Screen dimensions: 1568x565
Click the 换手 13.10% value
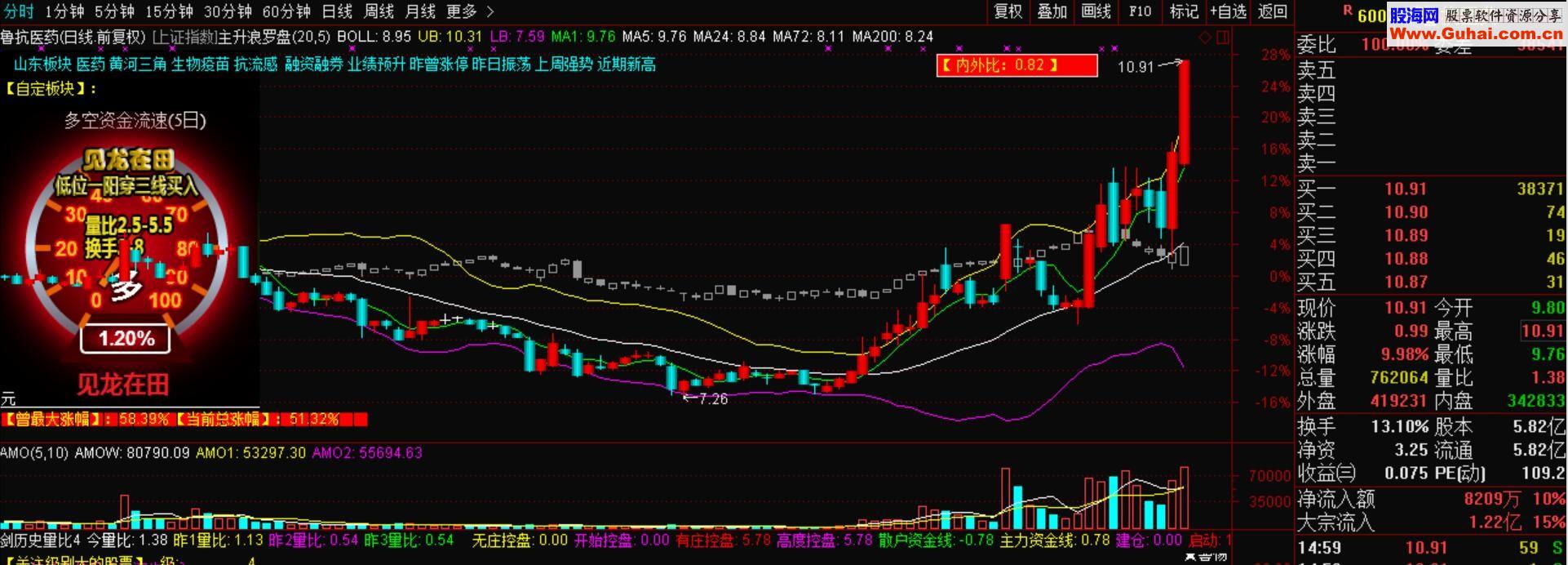(1399, 426)
